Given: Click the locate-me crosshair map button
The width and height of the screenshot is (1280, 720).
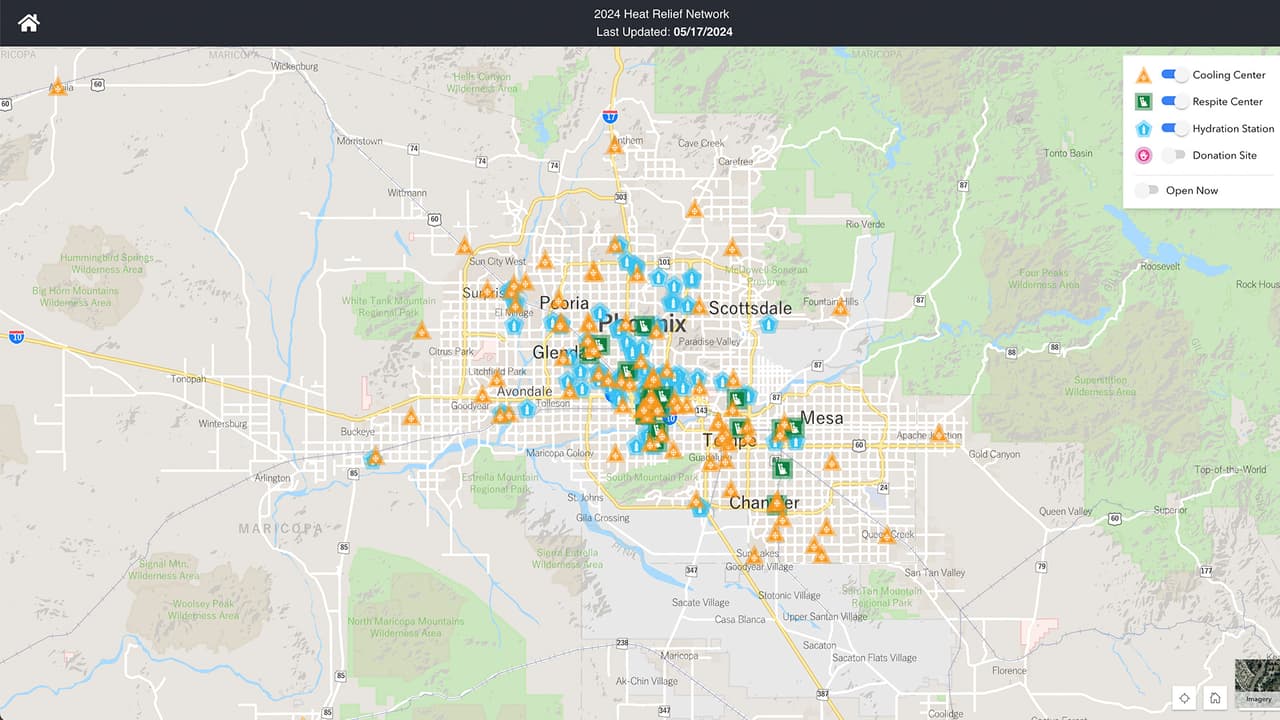Looking at the screenshot, I should tap(1184, 698).
